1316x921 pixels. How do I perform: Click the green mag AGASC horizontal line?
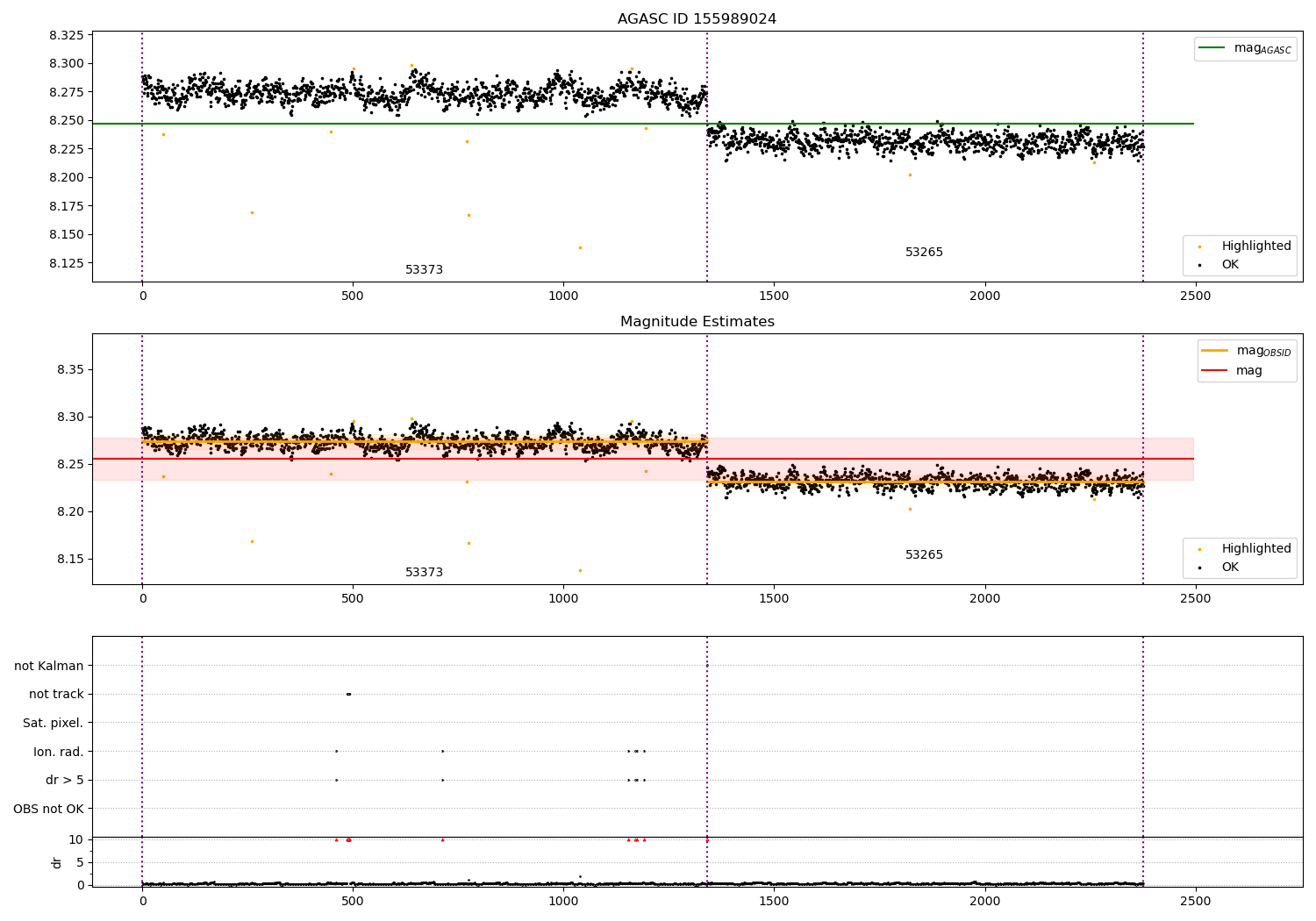click(x=642, y=124)
